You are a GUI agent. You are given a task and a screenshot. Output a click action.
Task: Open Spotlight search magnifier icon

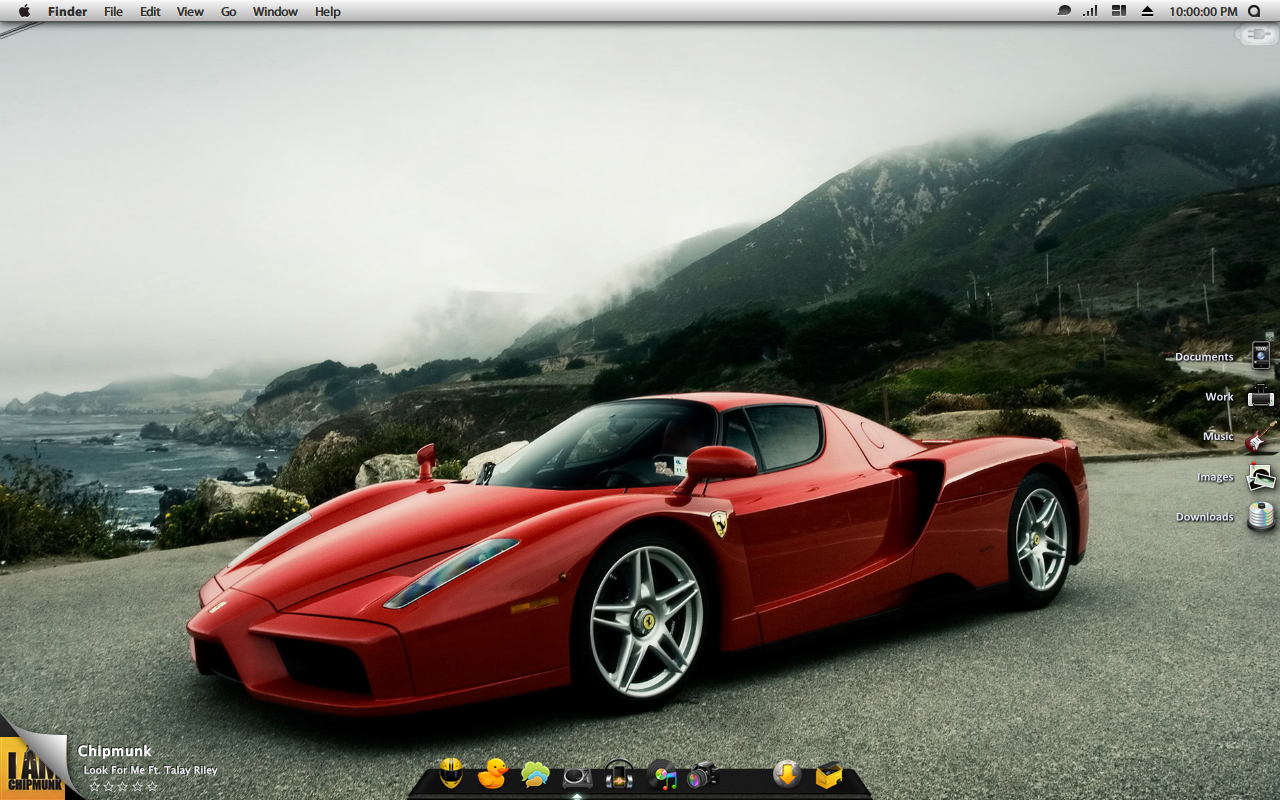pyautogui.click(x=1255, y=12)
